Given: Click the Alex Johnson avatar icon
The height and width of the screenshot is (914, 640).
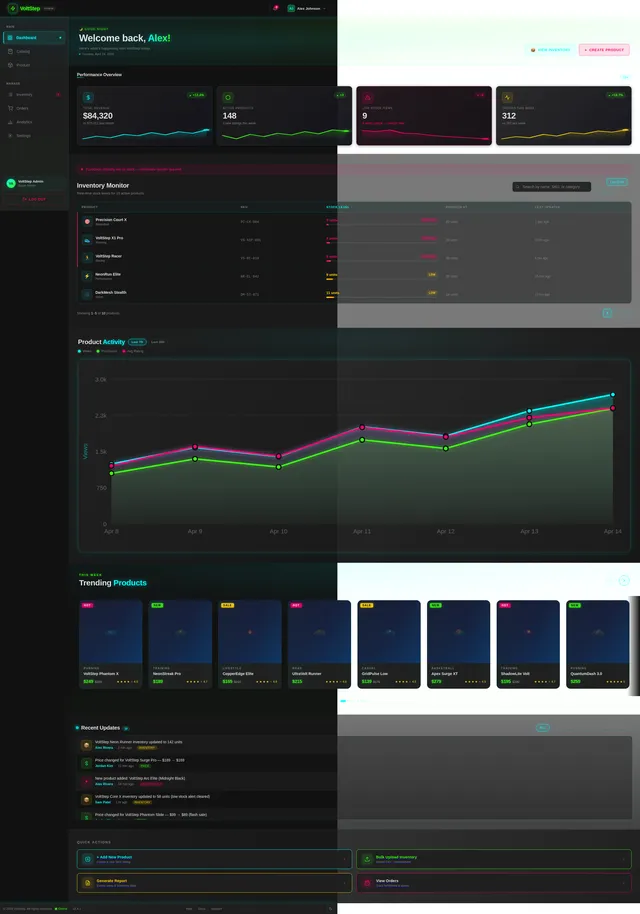Looking at the screenshot, I should point(291,8).
